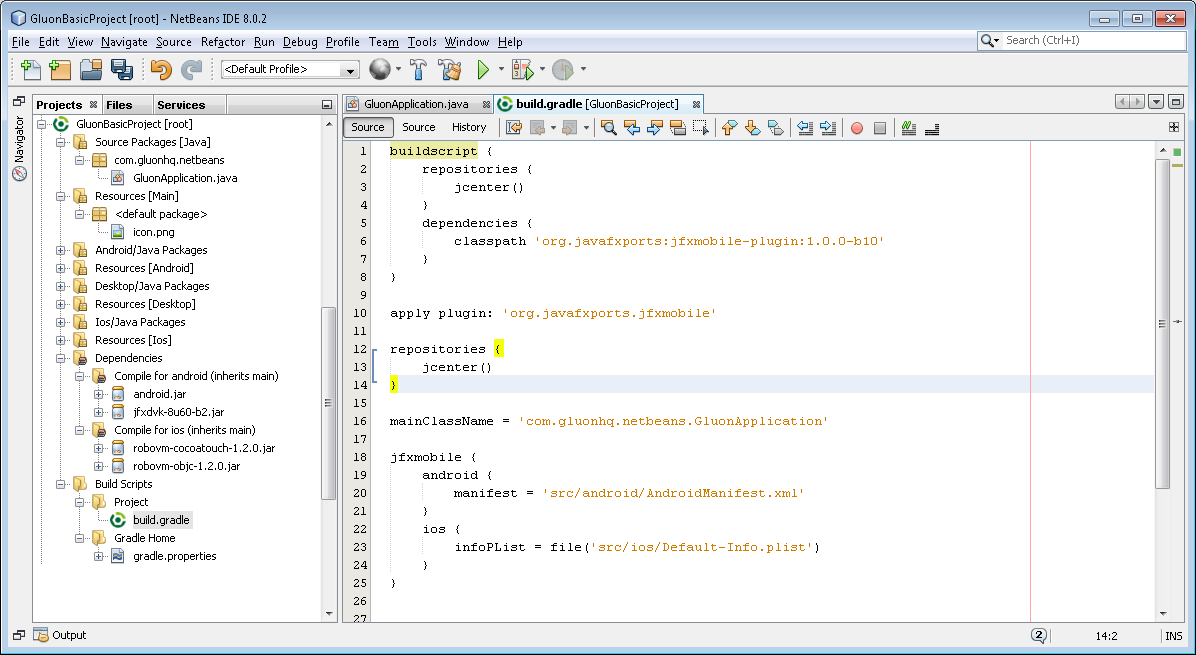The width and height of the screenshot is (1196, 655).
Task: Go to previous bookmark in the editor
Action: pyautogui.click(x=730, y=127)
